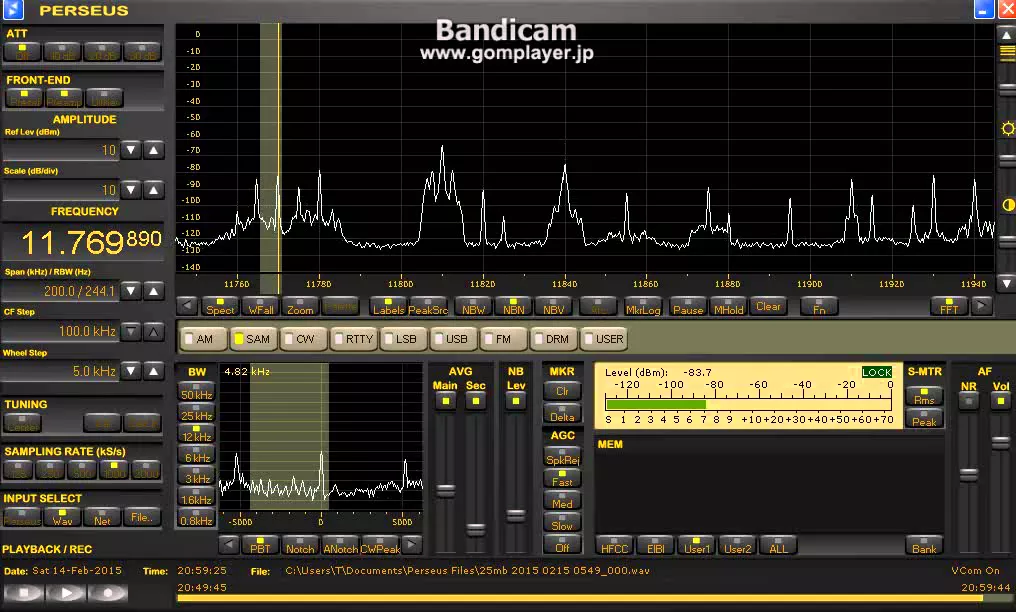This screenshot has width=1016, height=612.
Task: Select DRM demodulation mode
Action: pyautogui.click(x=555, y=339)
